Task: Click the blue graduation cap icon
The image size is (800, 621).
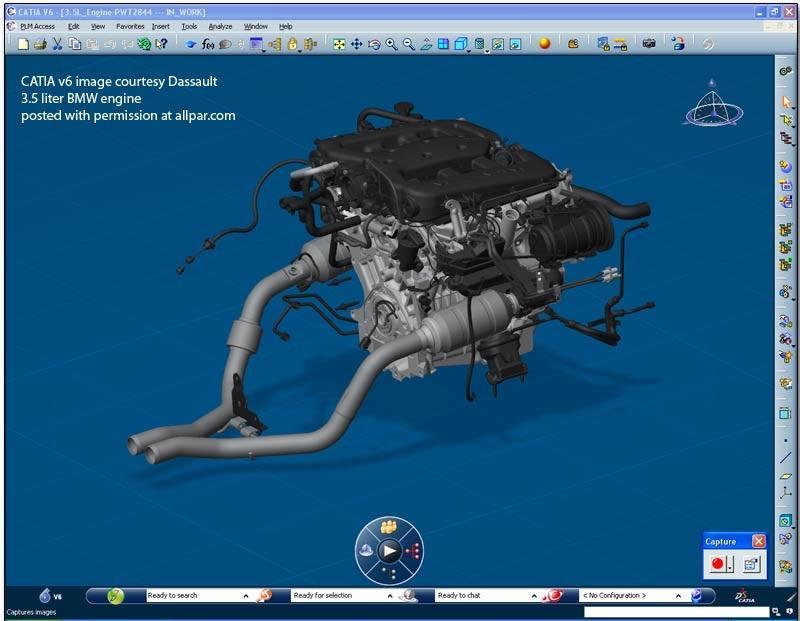Action: click(191, 44)
